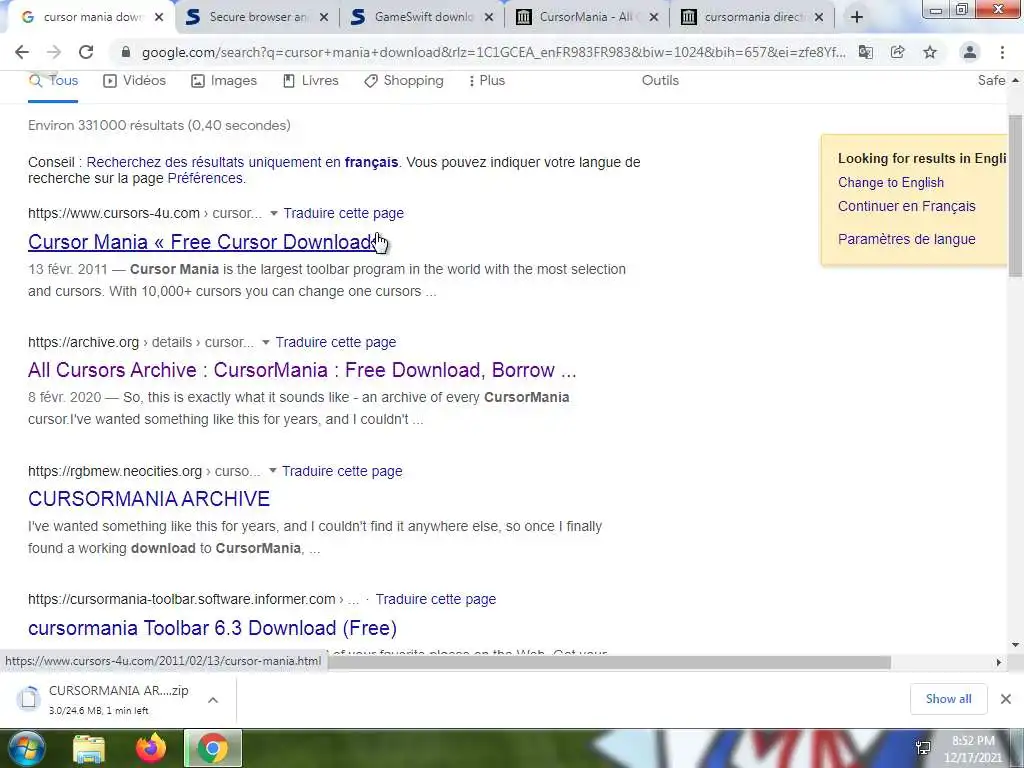Expand dropdown arrow beside rgbmew.neocities.org URL
The height and width of the screenshot is (768, 1024).
pos(272,471)
